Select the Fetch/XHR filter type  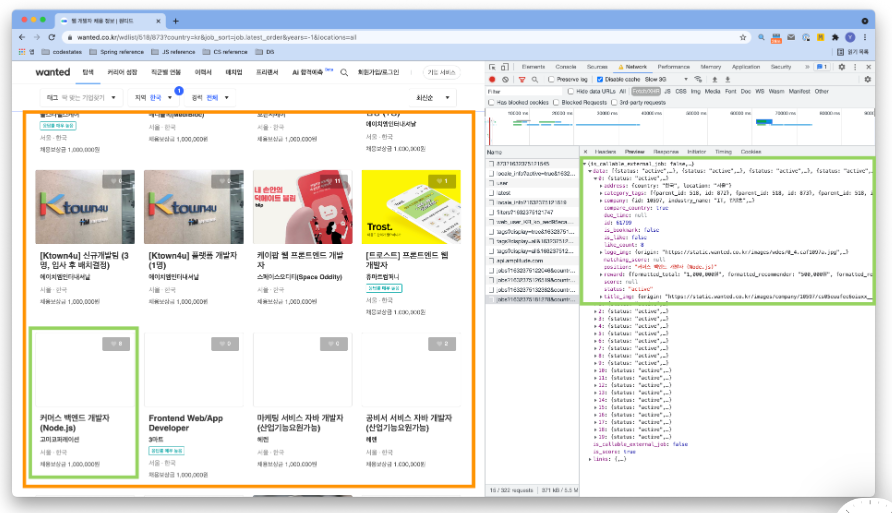tap(646, 92)
